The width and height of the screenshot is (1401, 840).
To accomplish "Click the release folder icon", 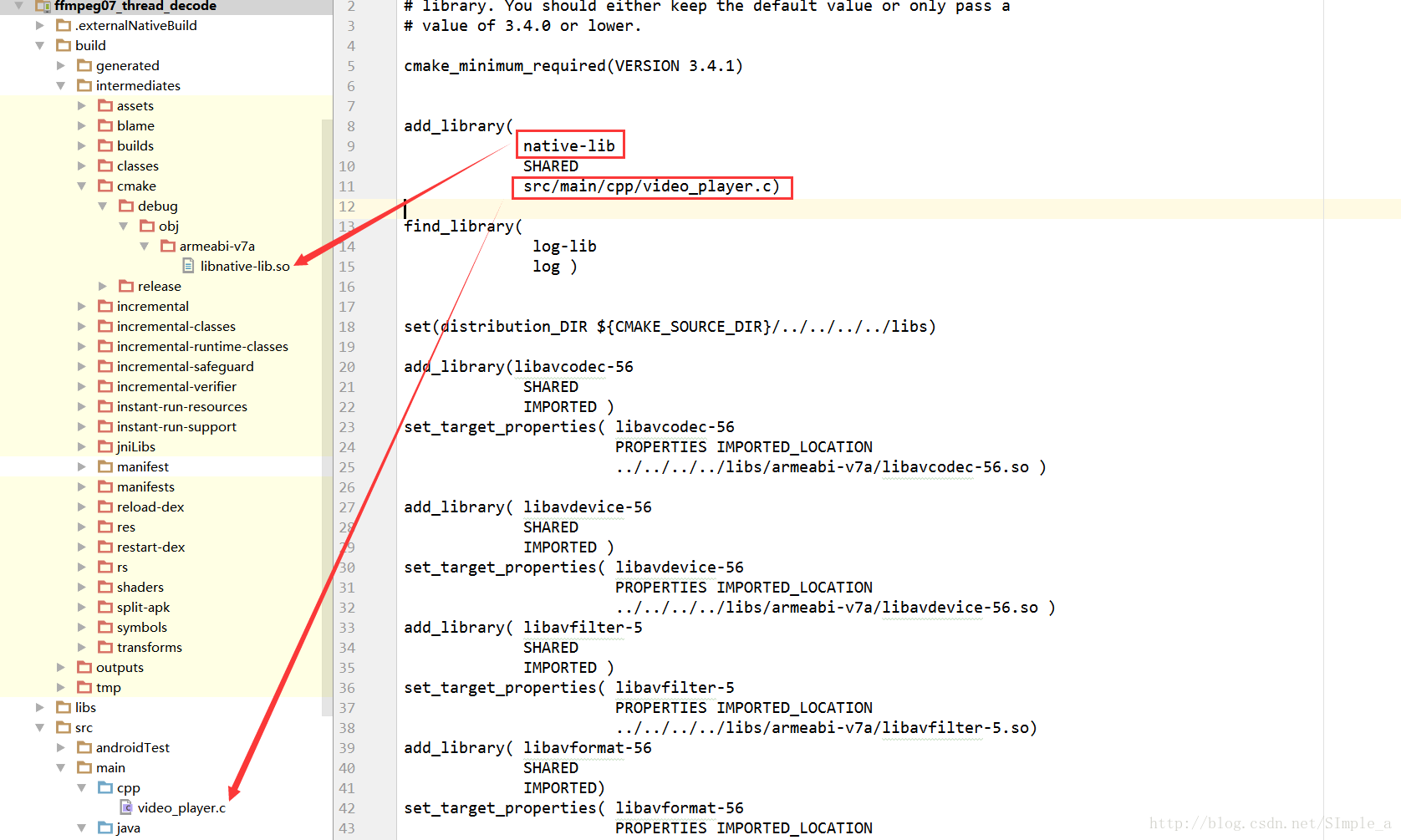I will click(126, 286).
